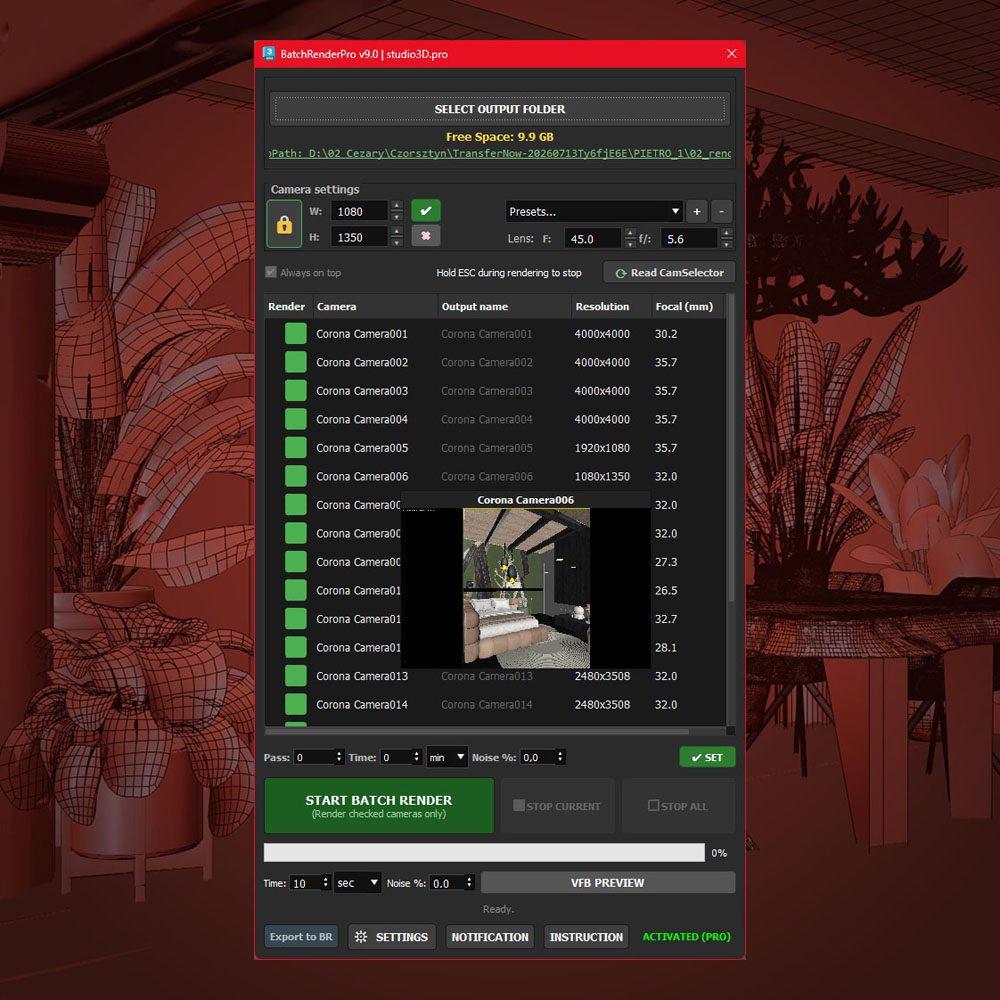Toggle render box for Corona Camera005
This screenshot has height=1000, width=1000.
295,448
